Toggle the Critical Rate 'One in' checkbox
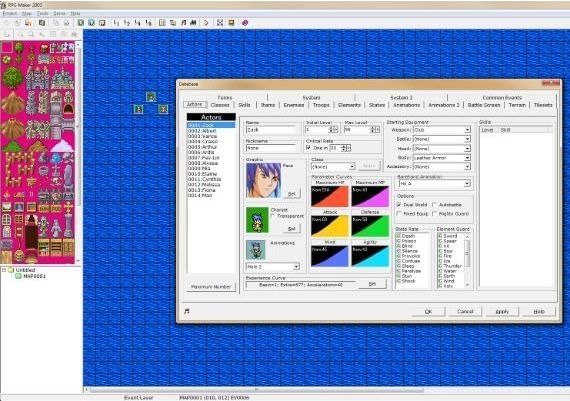The image size is (570, 401). (309, 148)
